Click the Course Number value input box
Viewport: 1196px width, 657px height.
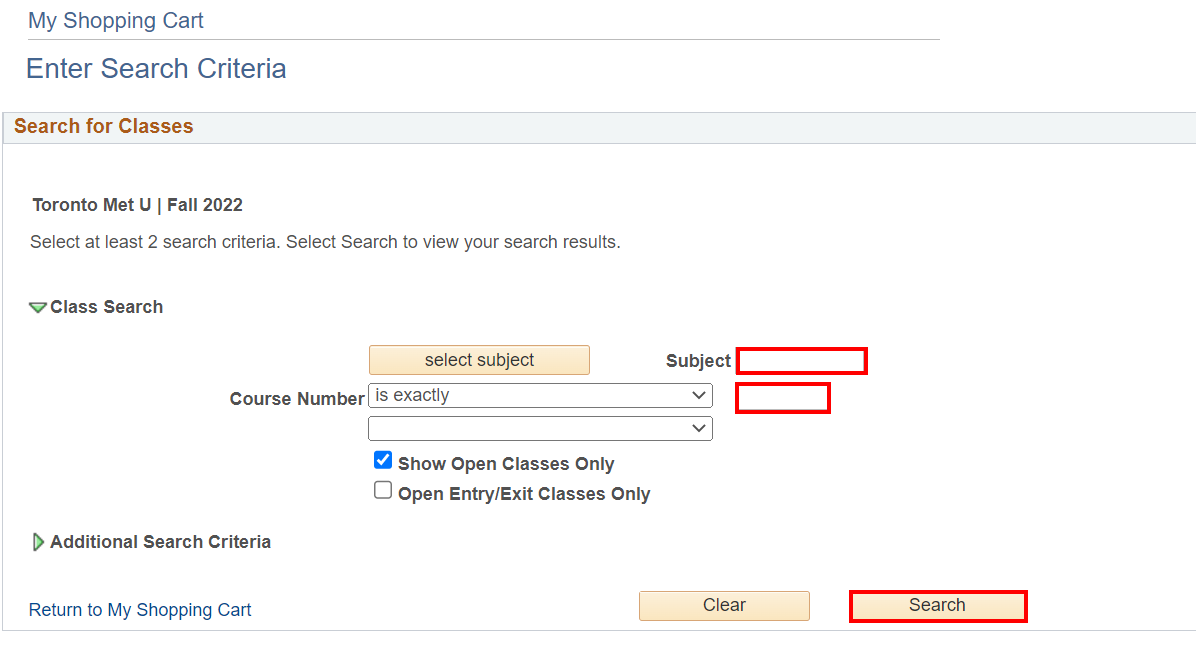click(x=783, y=398)
